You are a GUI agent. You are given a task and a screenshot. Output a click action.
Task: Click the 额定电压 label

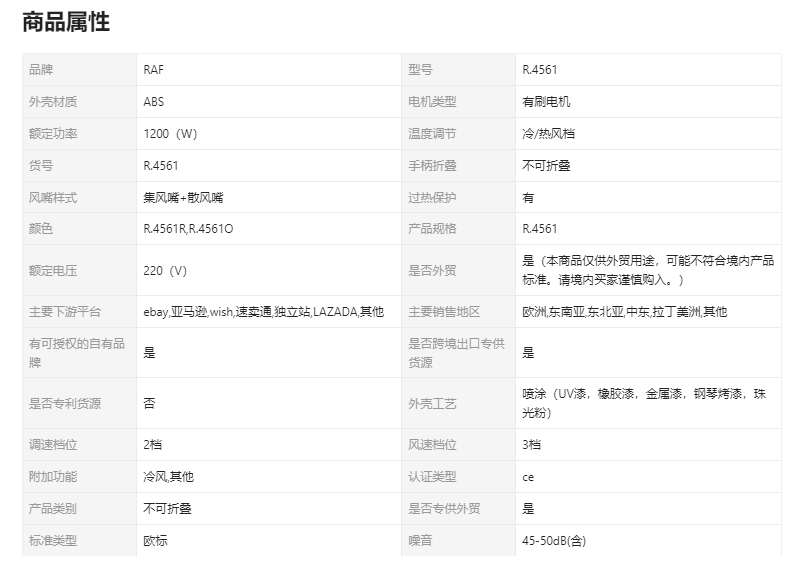point(53,270)
